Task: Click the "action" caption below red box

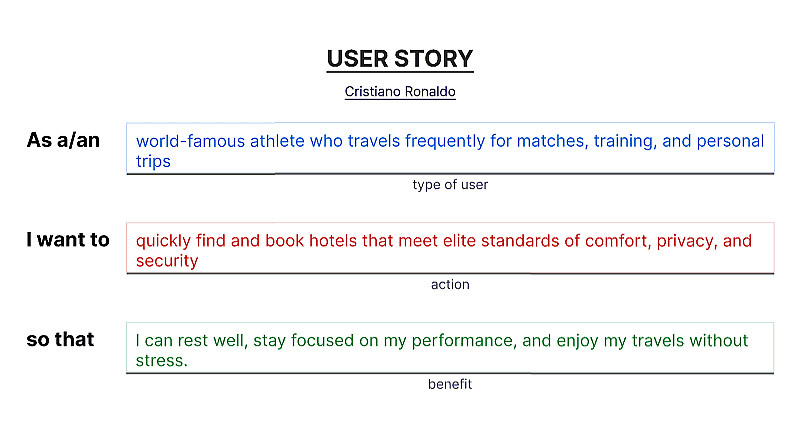Action: pos(450,285)
